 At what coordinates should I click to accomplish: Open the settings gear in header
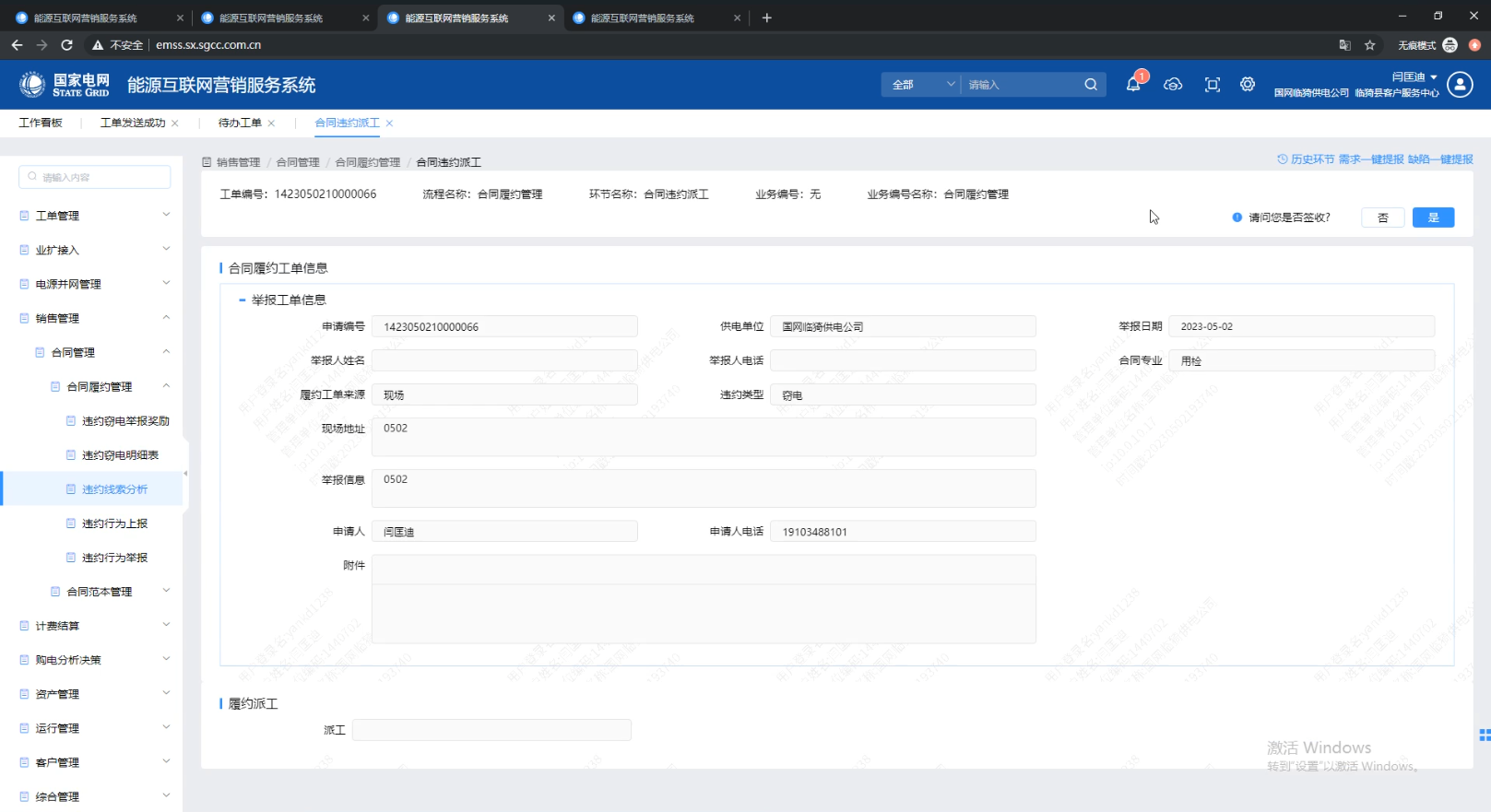pyautogui.click(x=1248, y=85)
